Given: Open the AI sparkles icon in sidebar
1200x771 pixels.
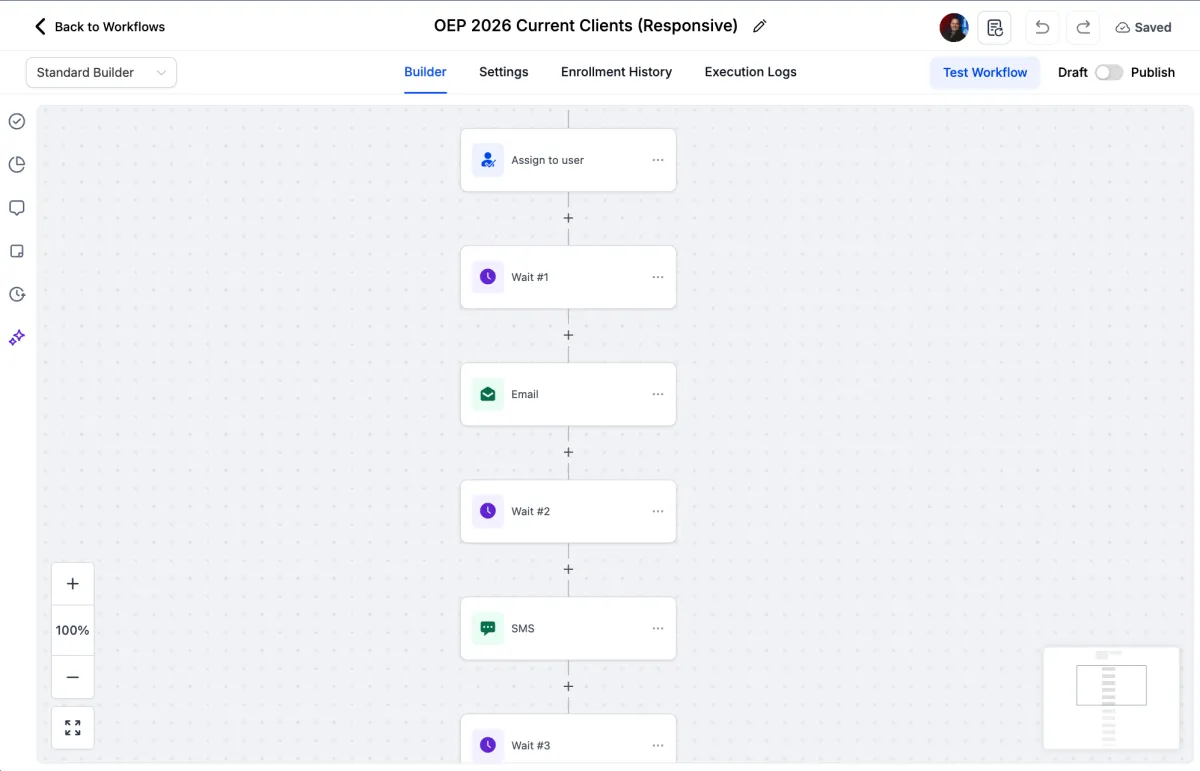Looking at the screenshot, I should coord(17,338).
